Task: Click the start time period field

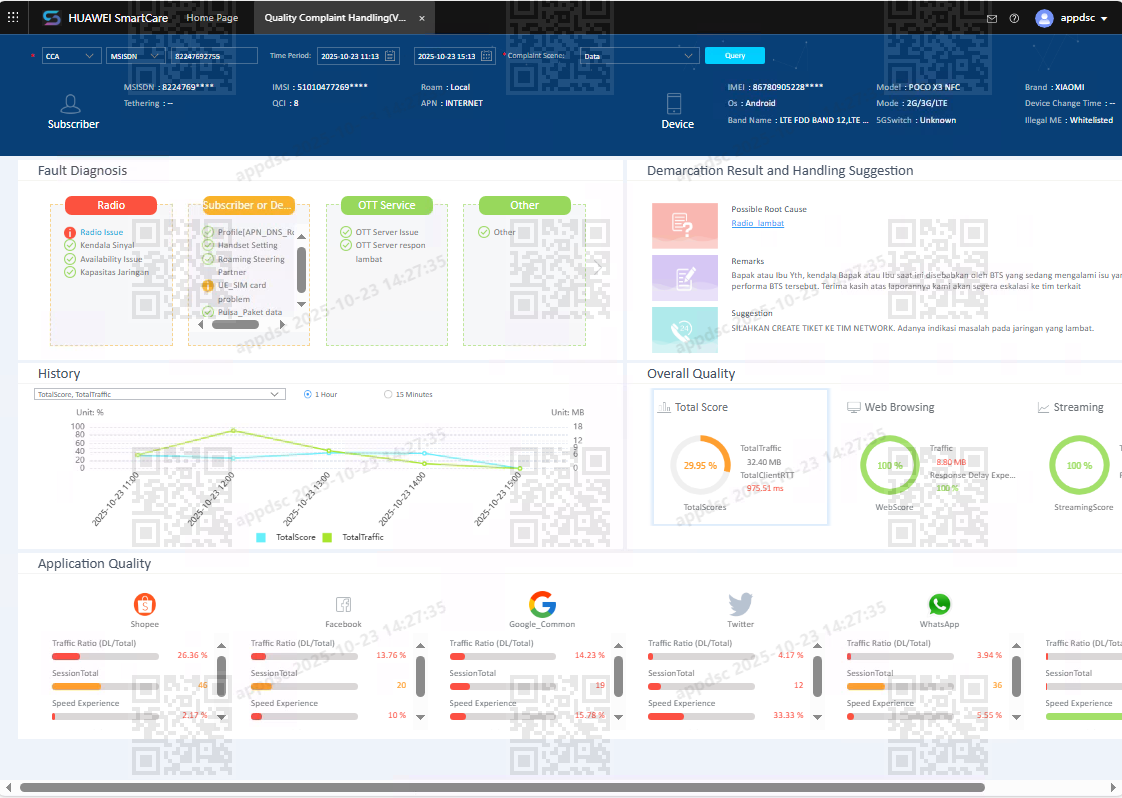Action: 358,56
